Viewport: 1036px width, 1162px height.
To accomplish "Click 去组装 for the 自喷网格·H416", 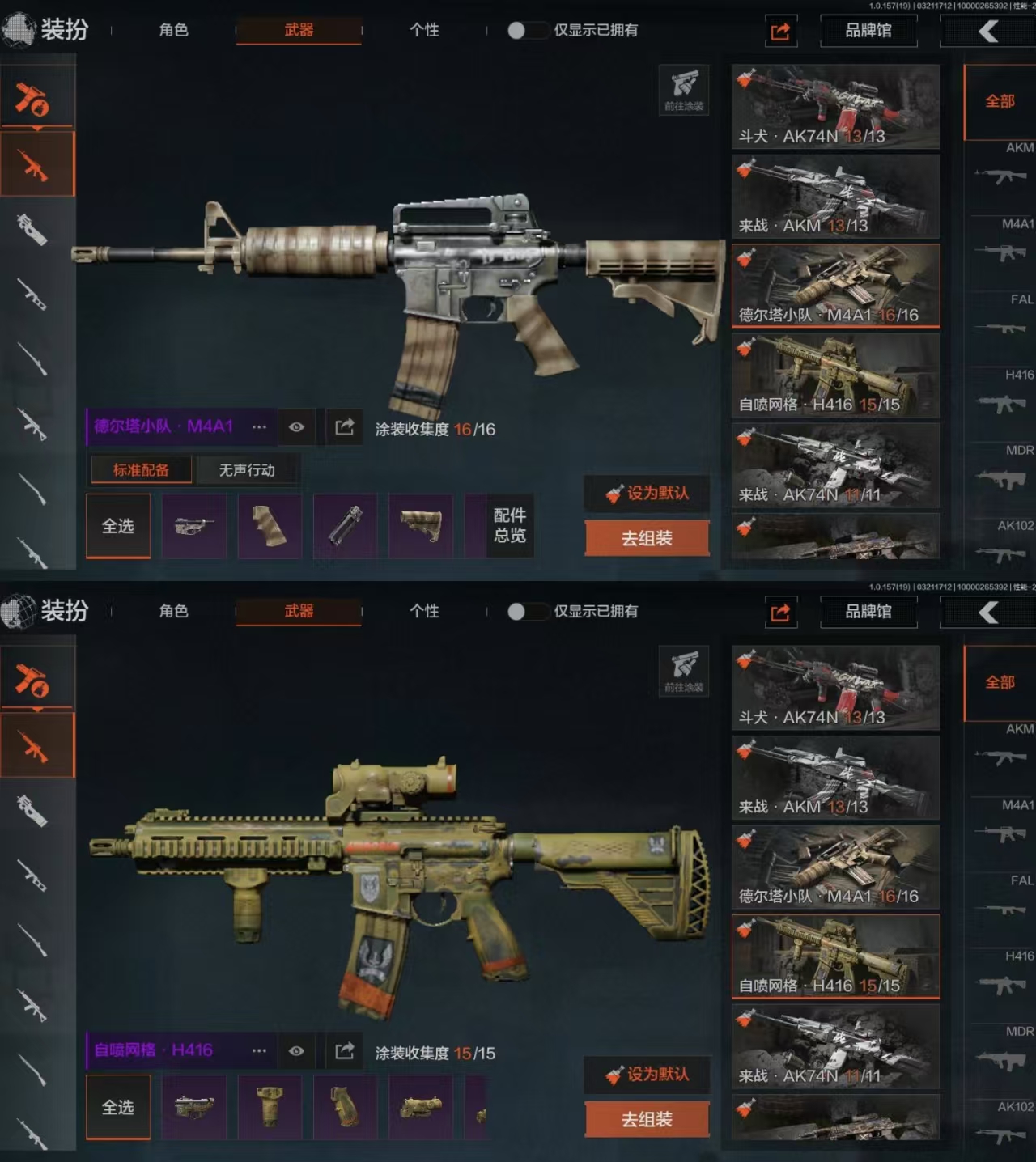I will click(x=647, y=1119).
